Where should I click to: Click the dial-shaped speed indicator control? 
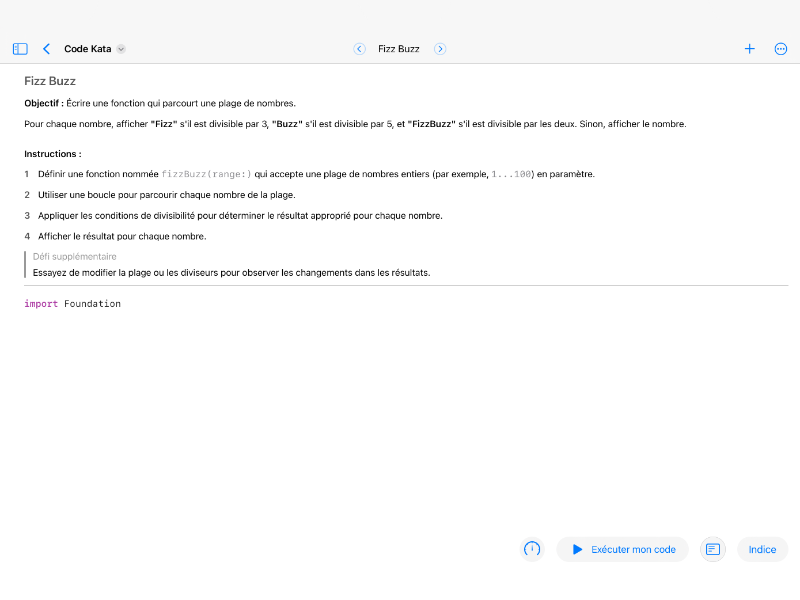click(532, 549)
